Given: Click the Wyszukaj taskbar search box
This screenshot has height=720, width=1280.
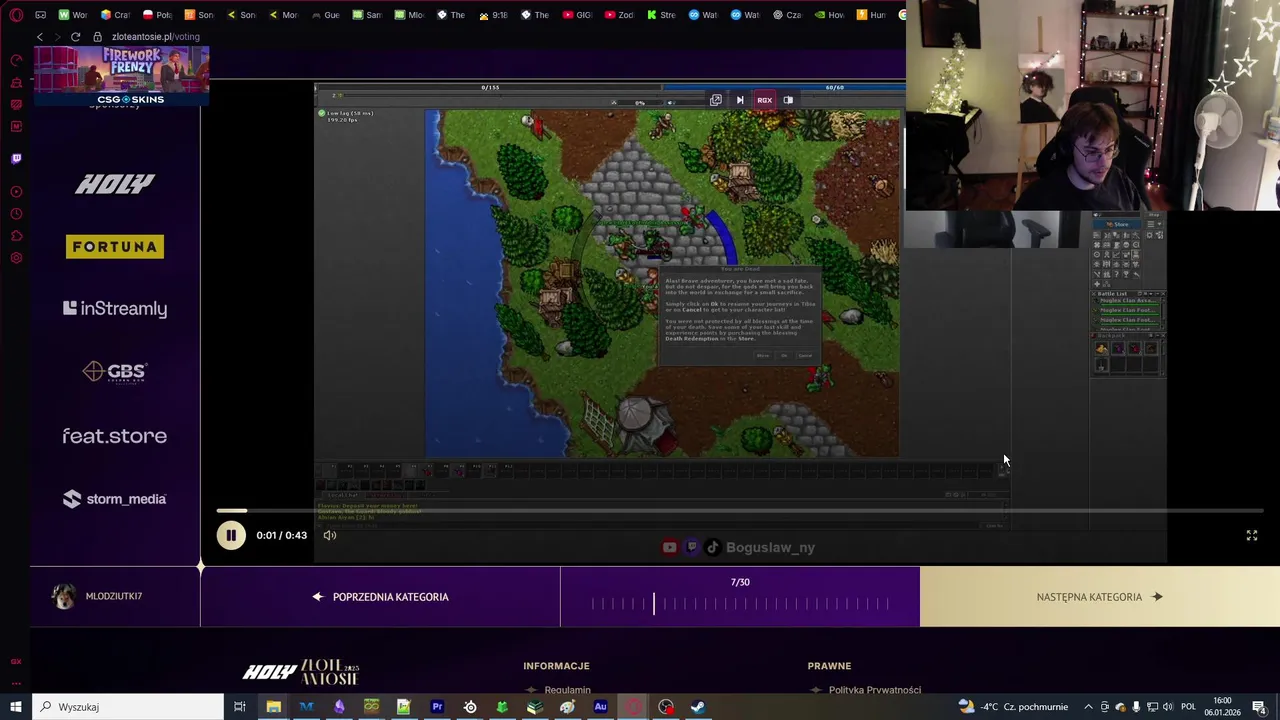Looking at the screenshot, I should pyautogui.click(x=128, y=707).
